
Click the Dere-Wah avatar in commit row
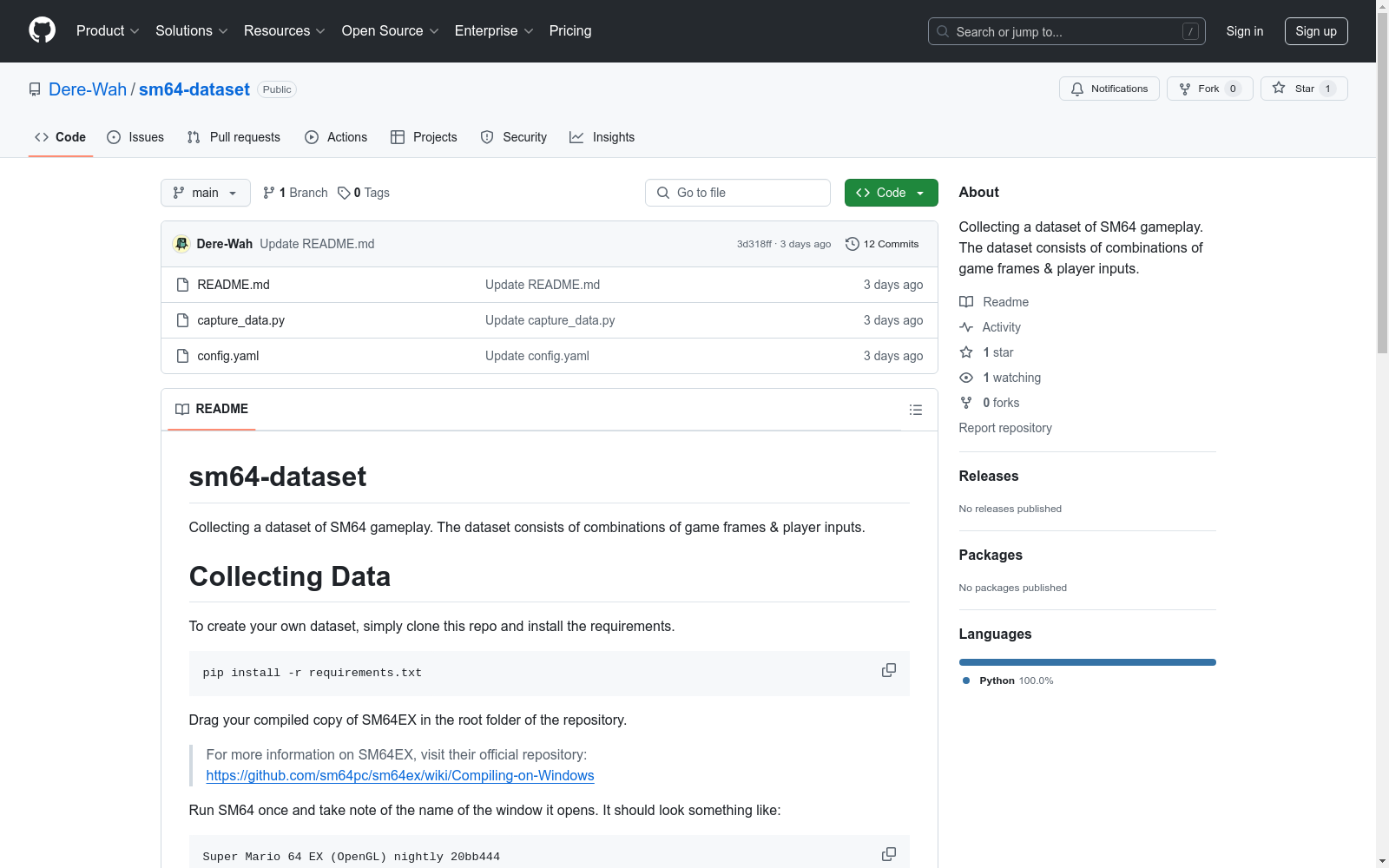point(181,244)
